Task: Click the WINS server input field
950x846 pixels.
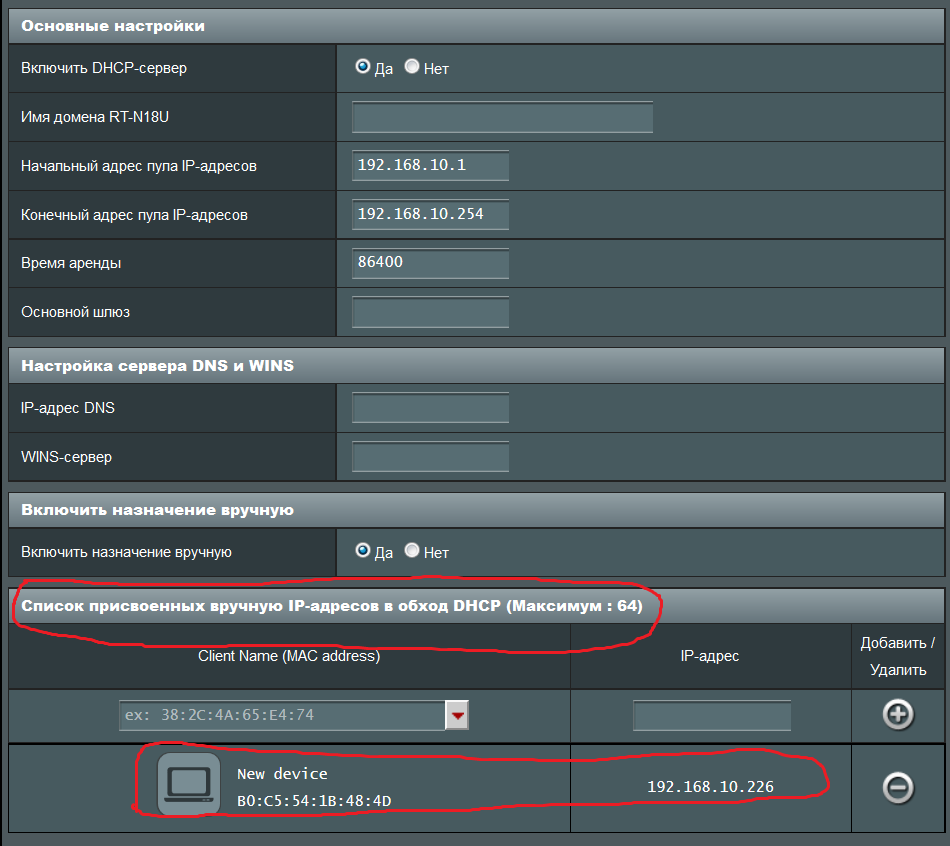Action: pyautogui.click(x=430, y=457)
